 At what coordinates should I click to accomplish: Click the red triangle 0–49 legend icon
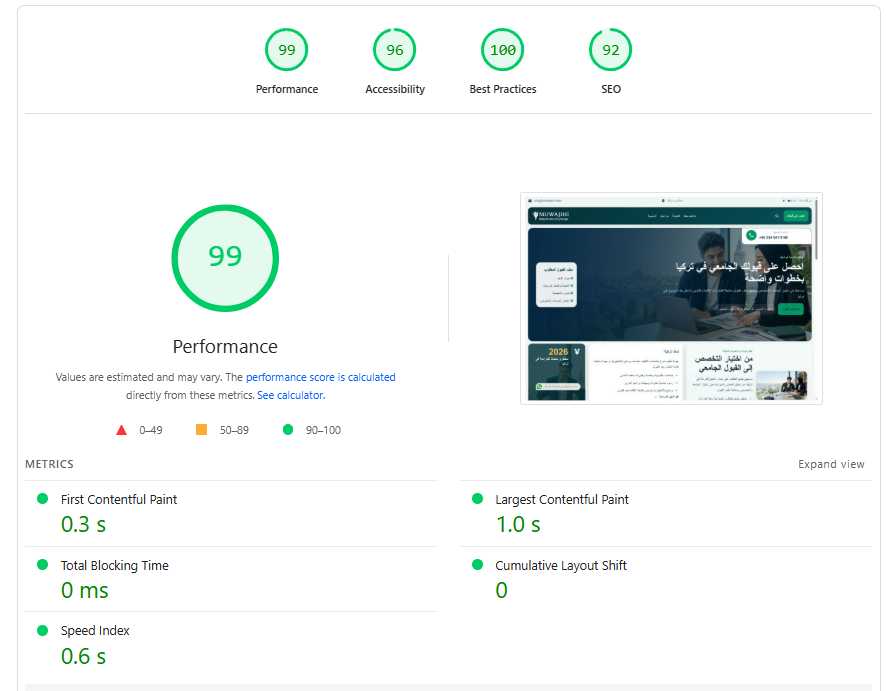click(121, 430)
